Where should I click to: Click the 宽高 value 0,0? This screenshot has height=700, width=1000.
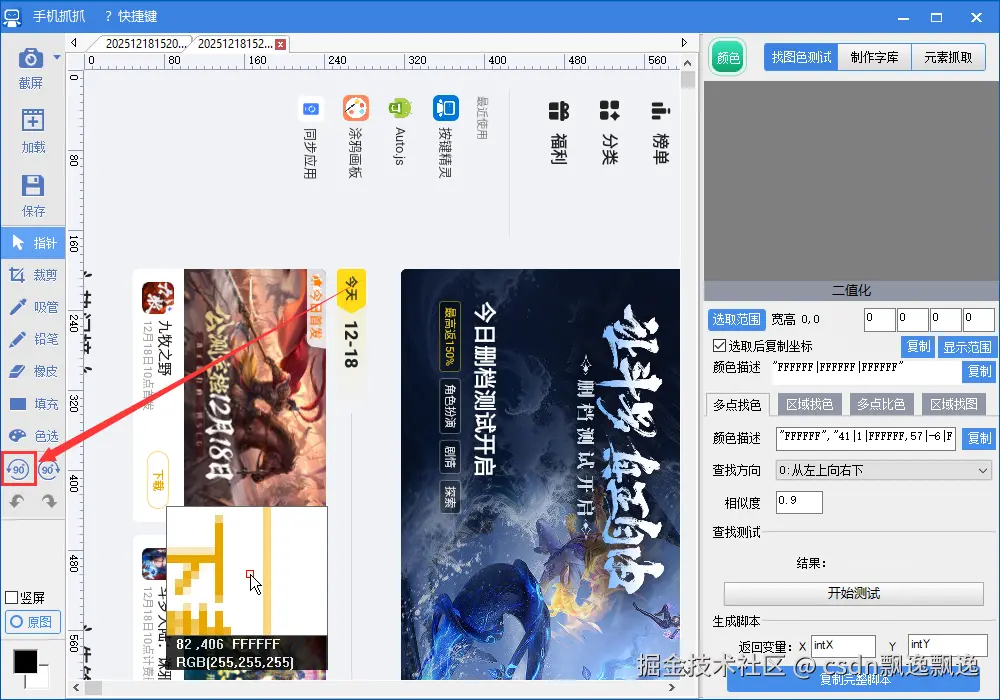coord(811,319)
